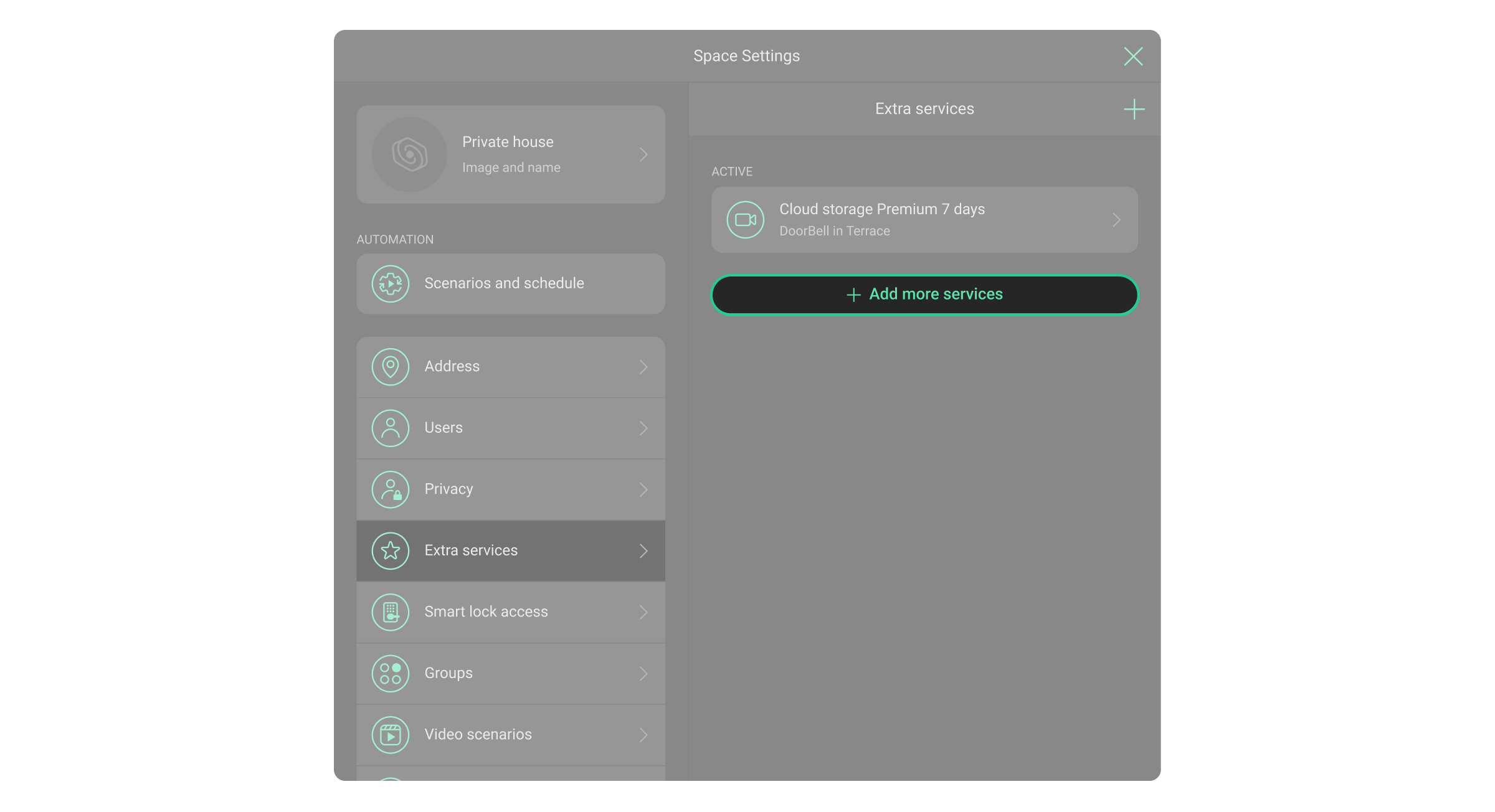Expand the Users row chevron
The height and width of the screenshot is (812, 1495).
click(643, 428)
